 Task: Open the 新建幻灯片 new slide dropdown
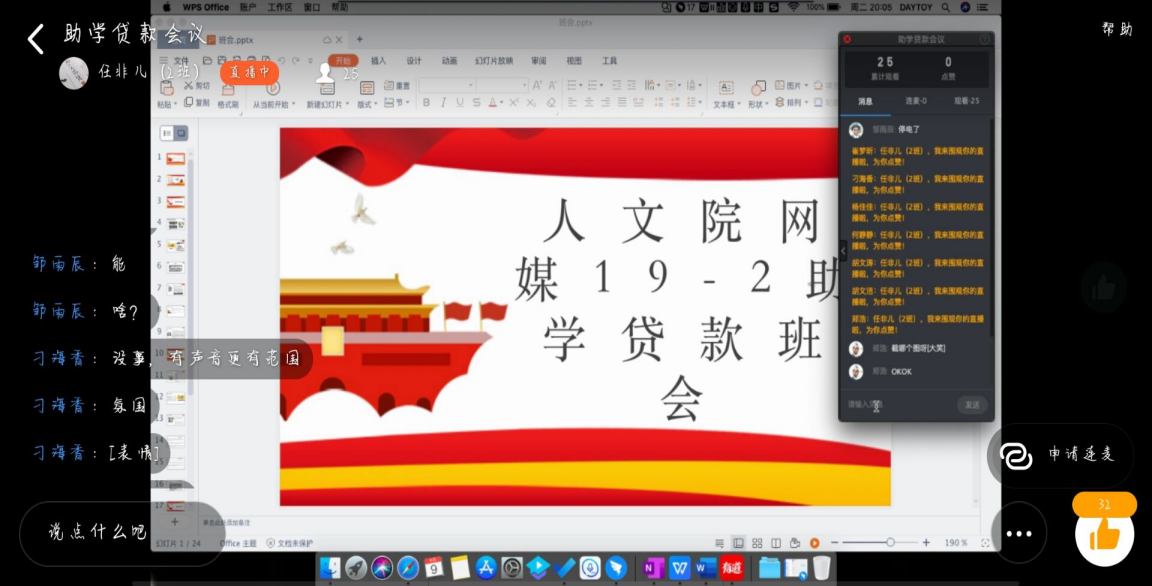tap(327, 104)
